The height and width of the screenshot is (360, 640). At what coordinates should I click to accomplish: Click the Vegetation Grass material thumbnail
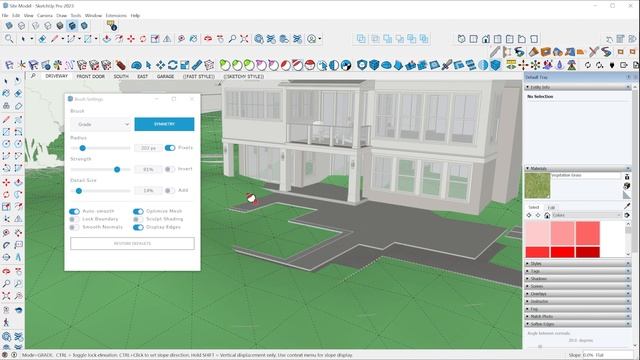pyautogui.click(x=538, y=186)
